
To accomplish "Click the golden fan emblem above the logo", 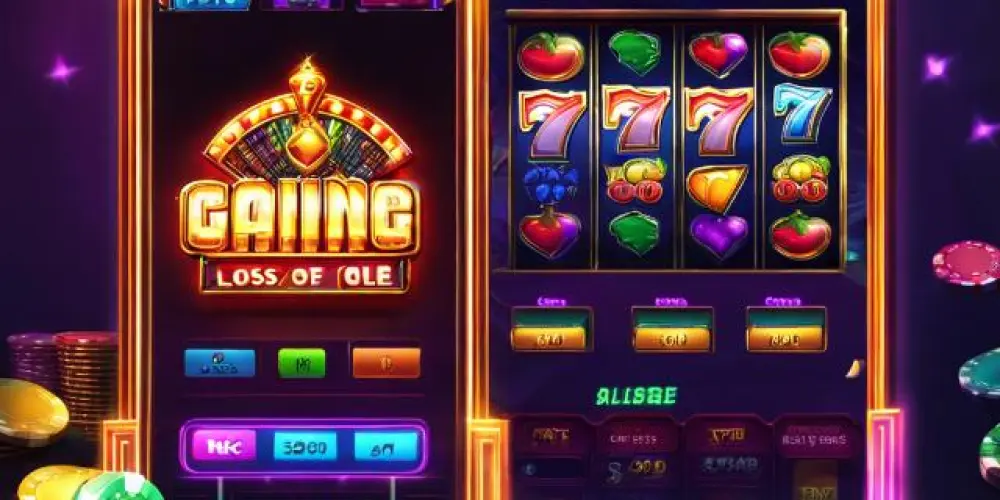I will click(x=308, y=124).
